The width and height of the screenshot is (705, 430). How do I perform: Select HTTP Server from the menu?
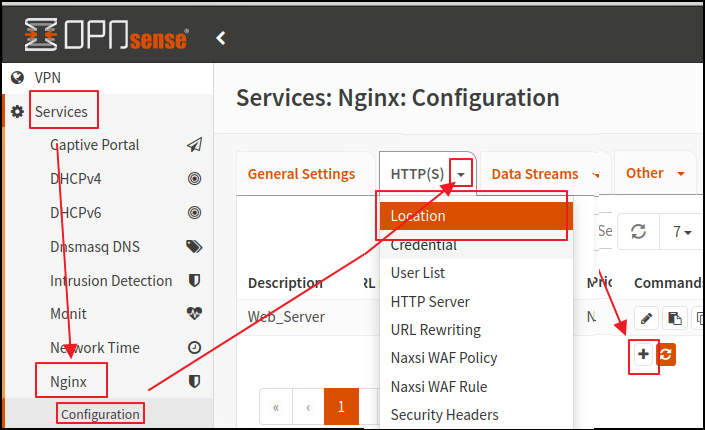point(476,301)
